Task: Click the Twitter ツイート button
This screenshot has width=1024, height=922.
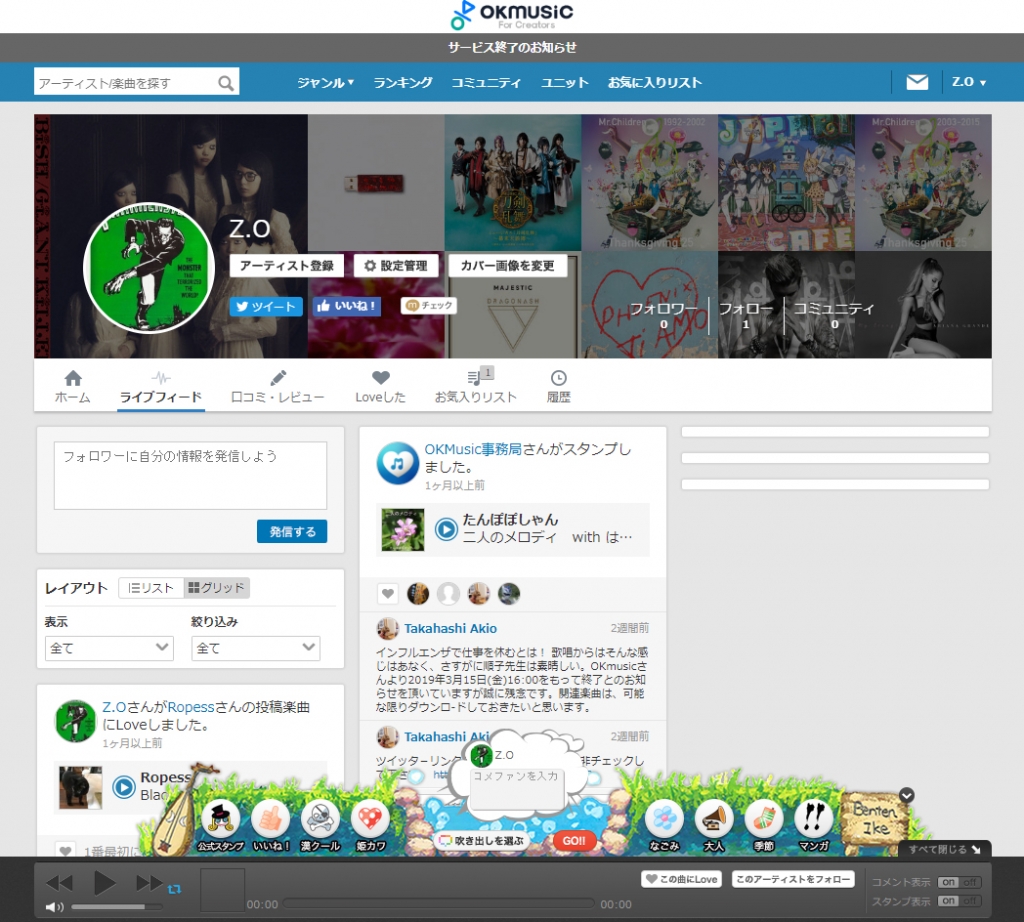Action: 266,306
